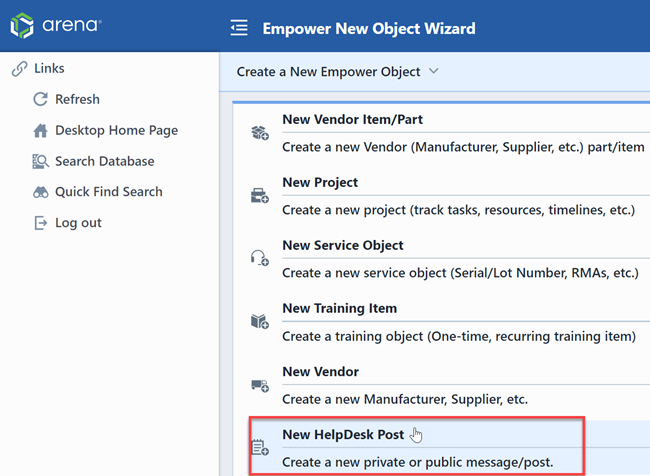Click the New HelpDesk Post notepad icon
Viewport: 650px width, 476px height.
coord(260,447)
